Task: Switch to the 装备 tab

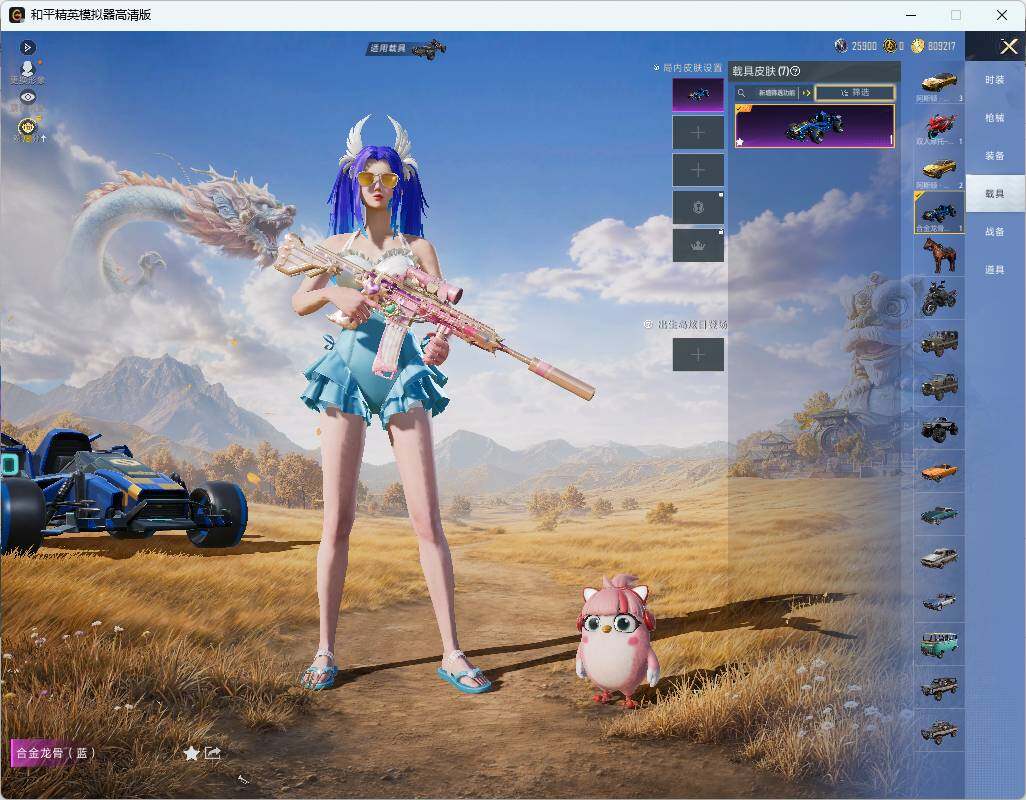Action: [995, 156]
